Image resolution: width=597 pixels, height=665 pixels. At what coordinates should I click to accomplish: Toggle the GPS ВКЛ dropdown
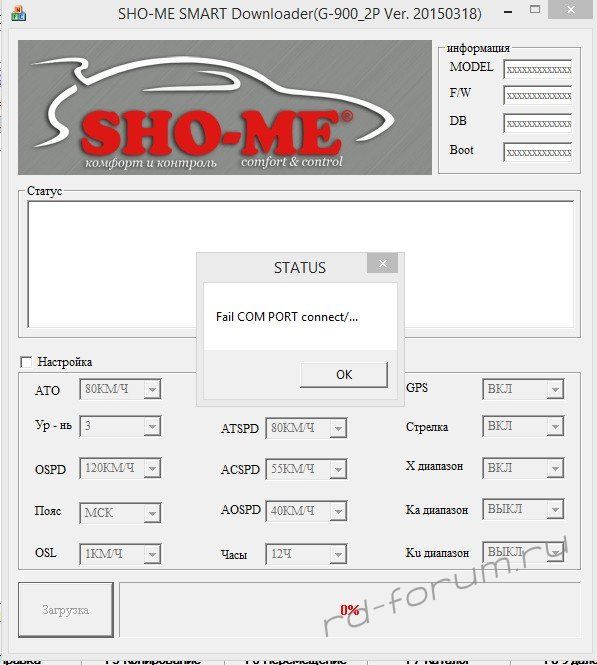(x=523, y=389)
